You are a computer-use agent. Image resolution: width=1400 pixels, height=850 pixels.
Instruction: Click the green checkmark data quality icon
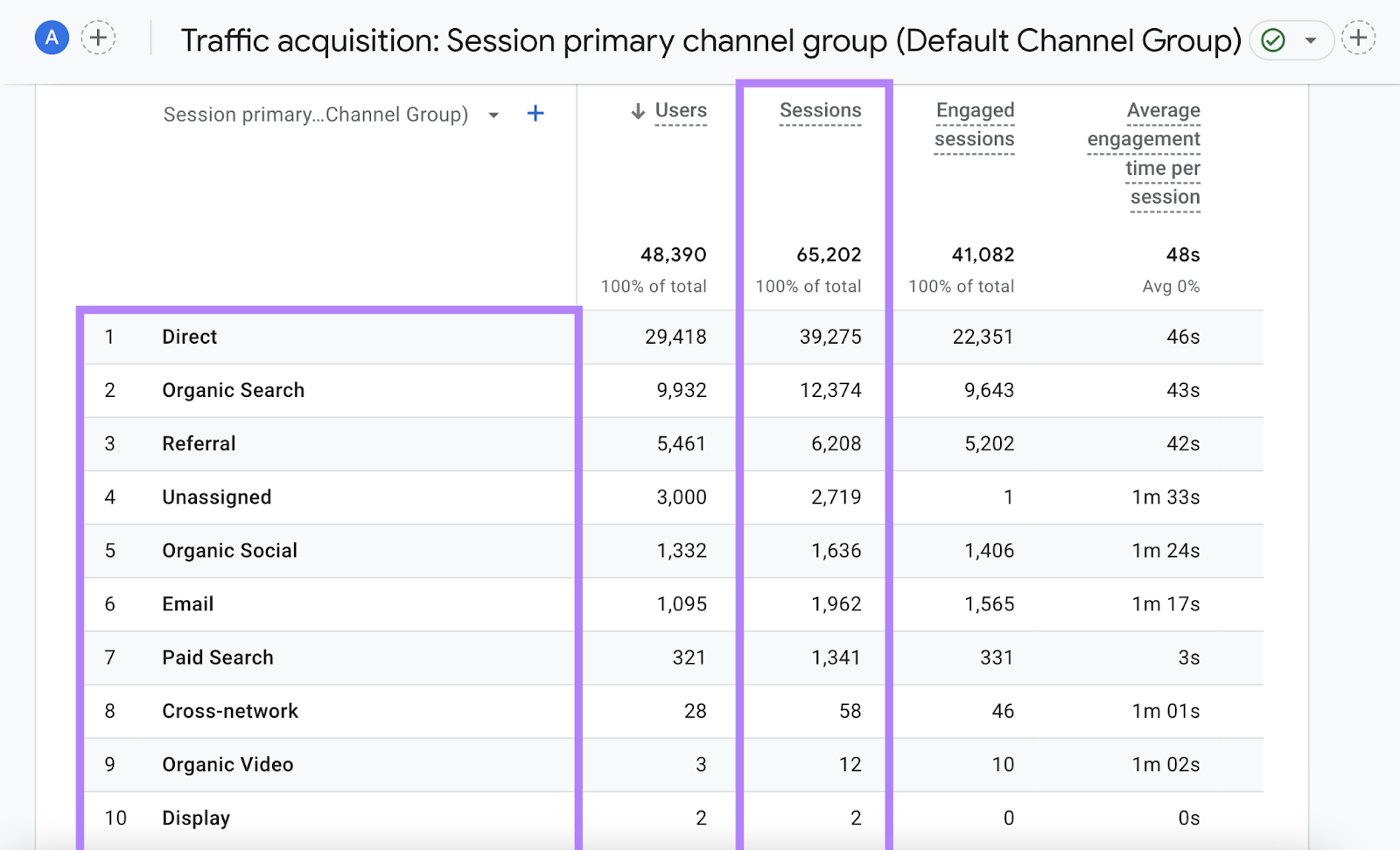(1273, 38)
